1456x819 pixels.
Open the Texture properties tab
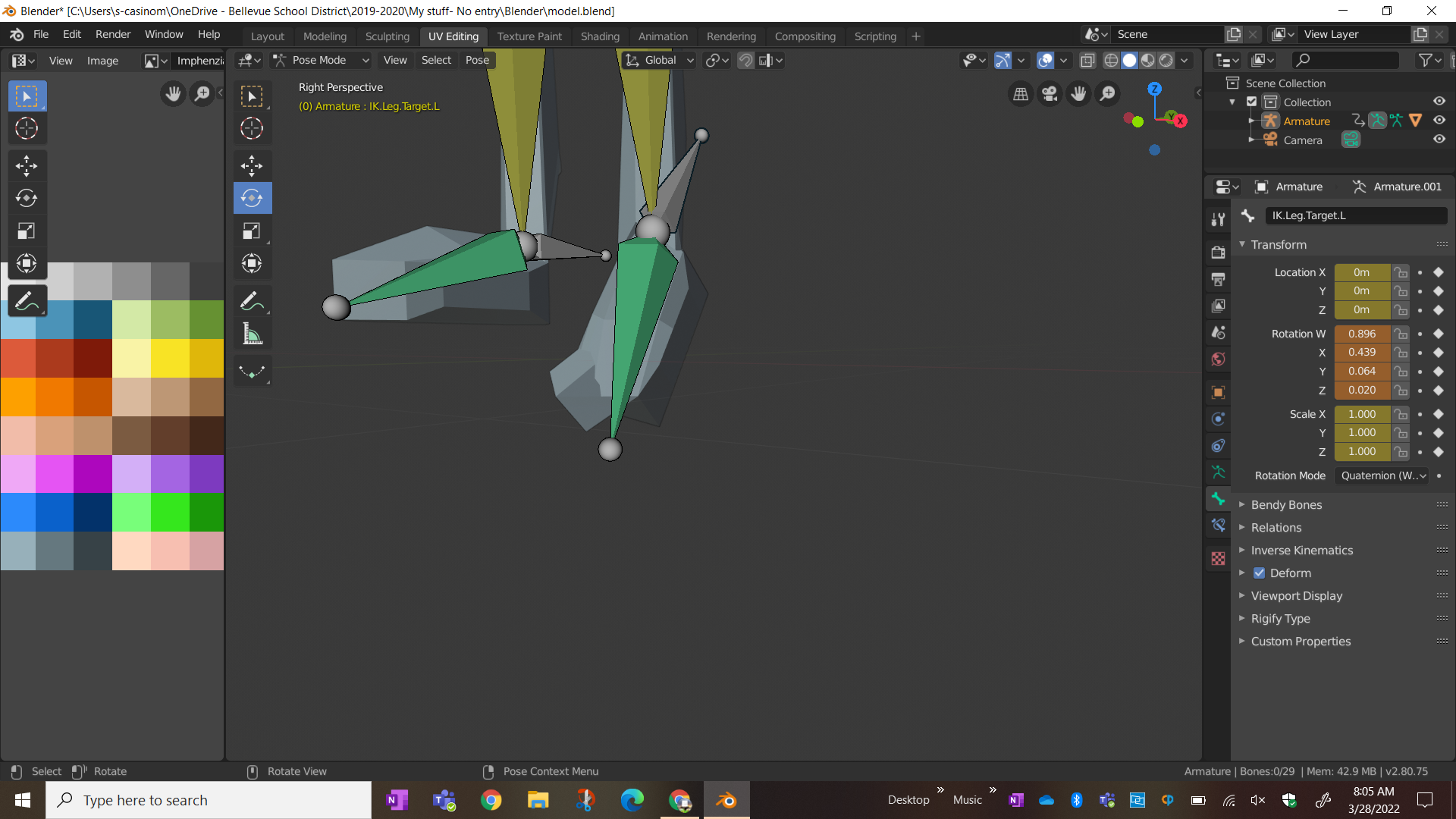tap(1218, 559)
